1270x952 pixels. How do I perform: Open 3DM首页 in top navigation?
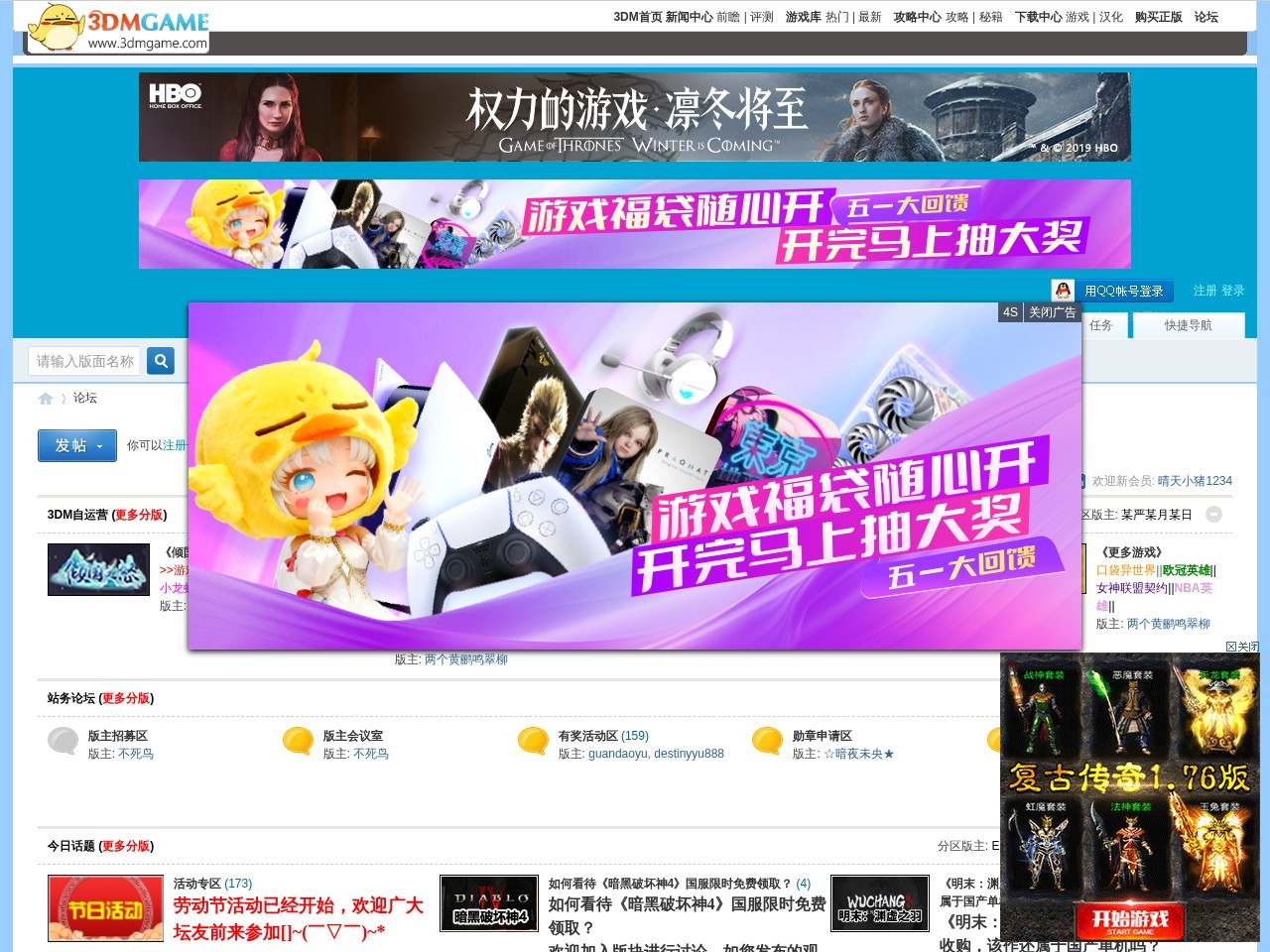(x=638, y=17)
